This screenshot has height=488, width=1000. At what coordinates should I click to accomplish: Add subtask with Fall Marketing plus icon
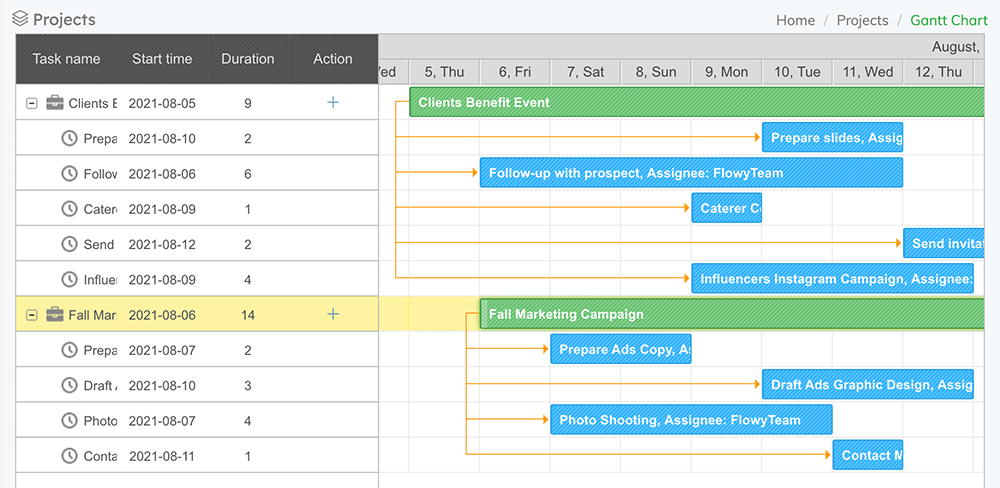[x=333, y=315]
